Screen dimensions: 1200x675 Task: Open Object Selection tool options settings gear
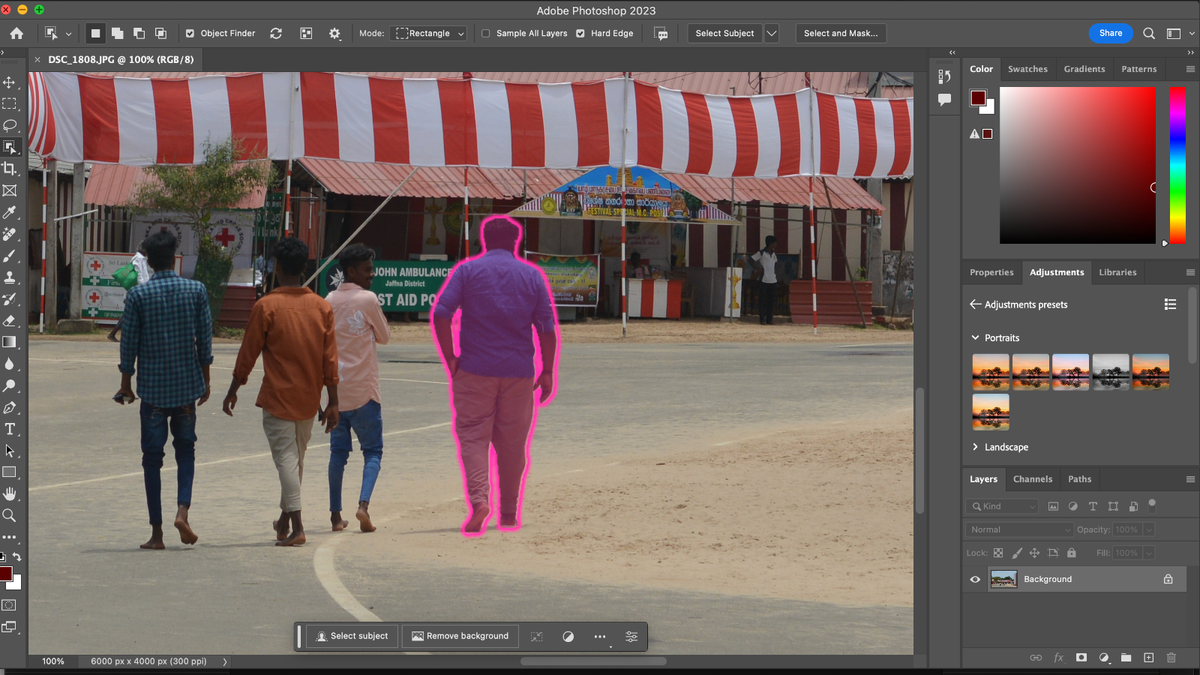334,33
